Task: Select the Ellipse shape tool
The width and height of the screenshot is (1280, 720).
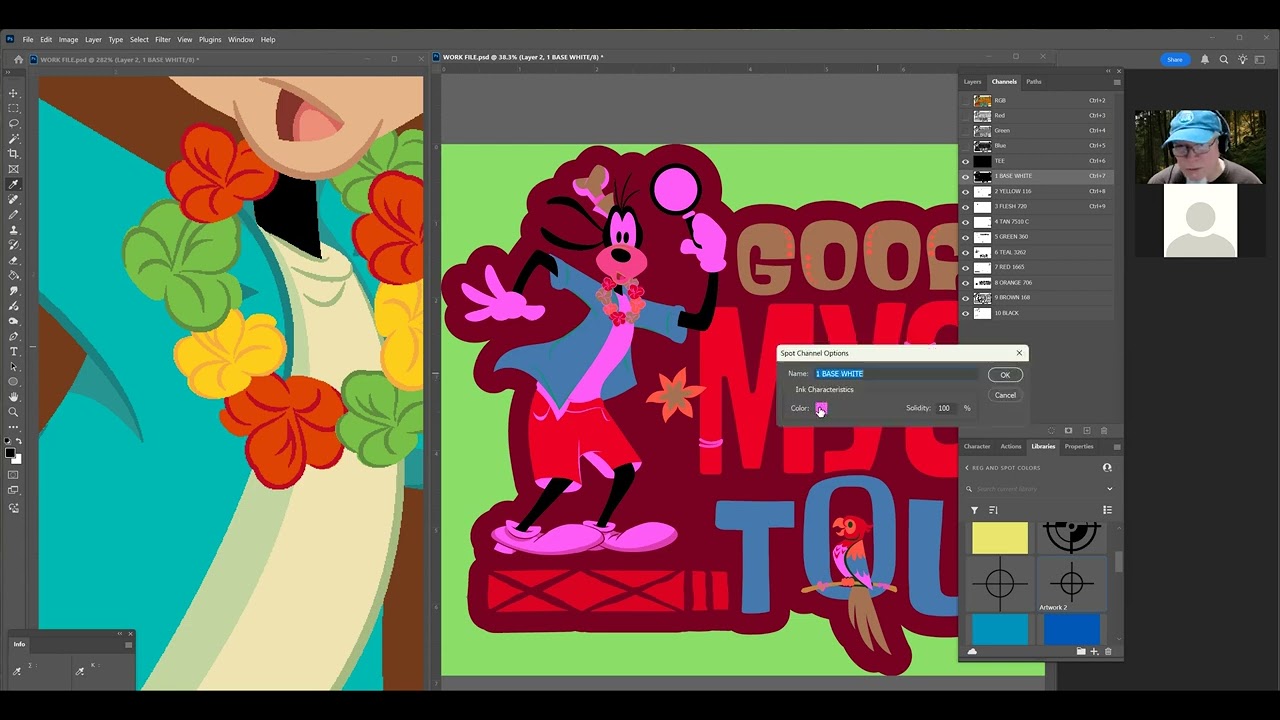Action: (x=13, y=382)
